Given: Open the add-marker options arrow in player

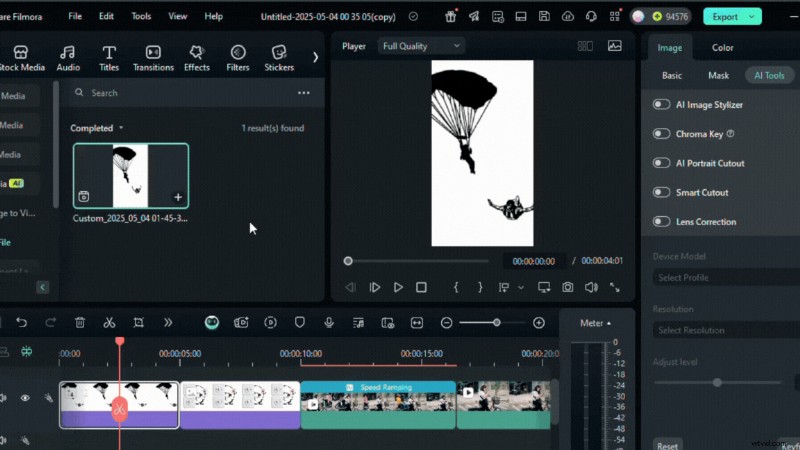Looking at the screenshot, I should tap(520, 288).
